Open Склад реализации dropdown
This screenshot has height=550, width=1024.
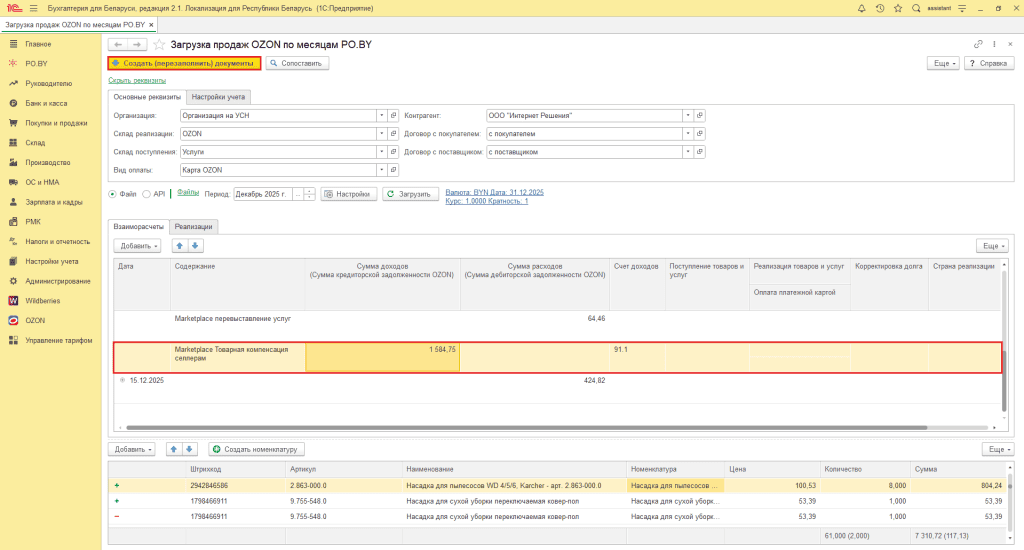click(x=381, y=133)
